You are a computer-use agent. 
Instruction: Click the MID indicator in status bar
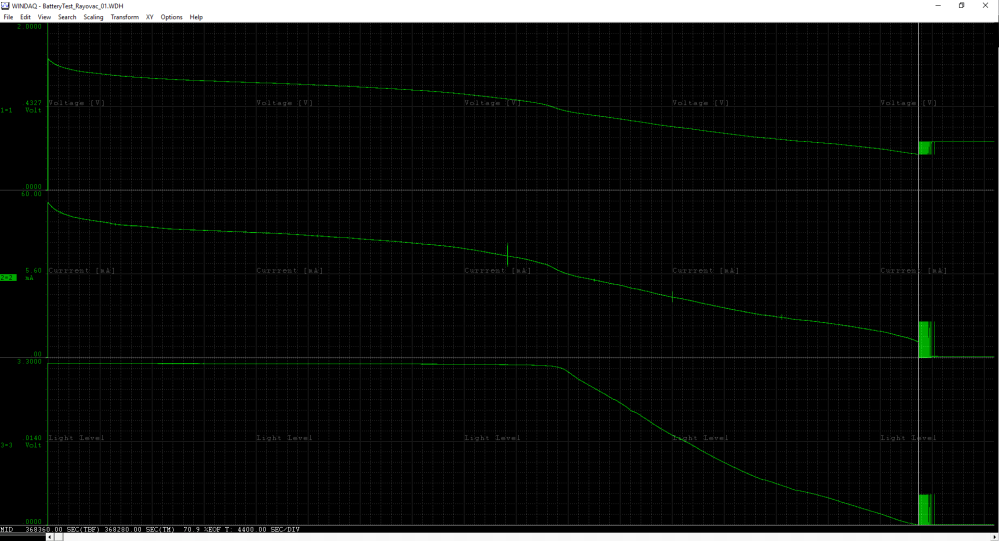[x=6, y=530]
